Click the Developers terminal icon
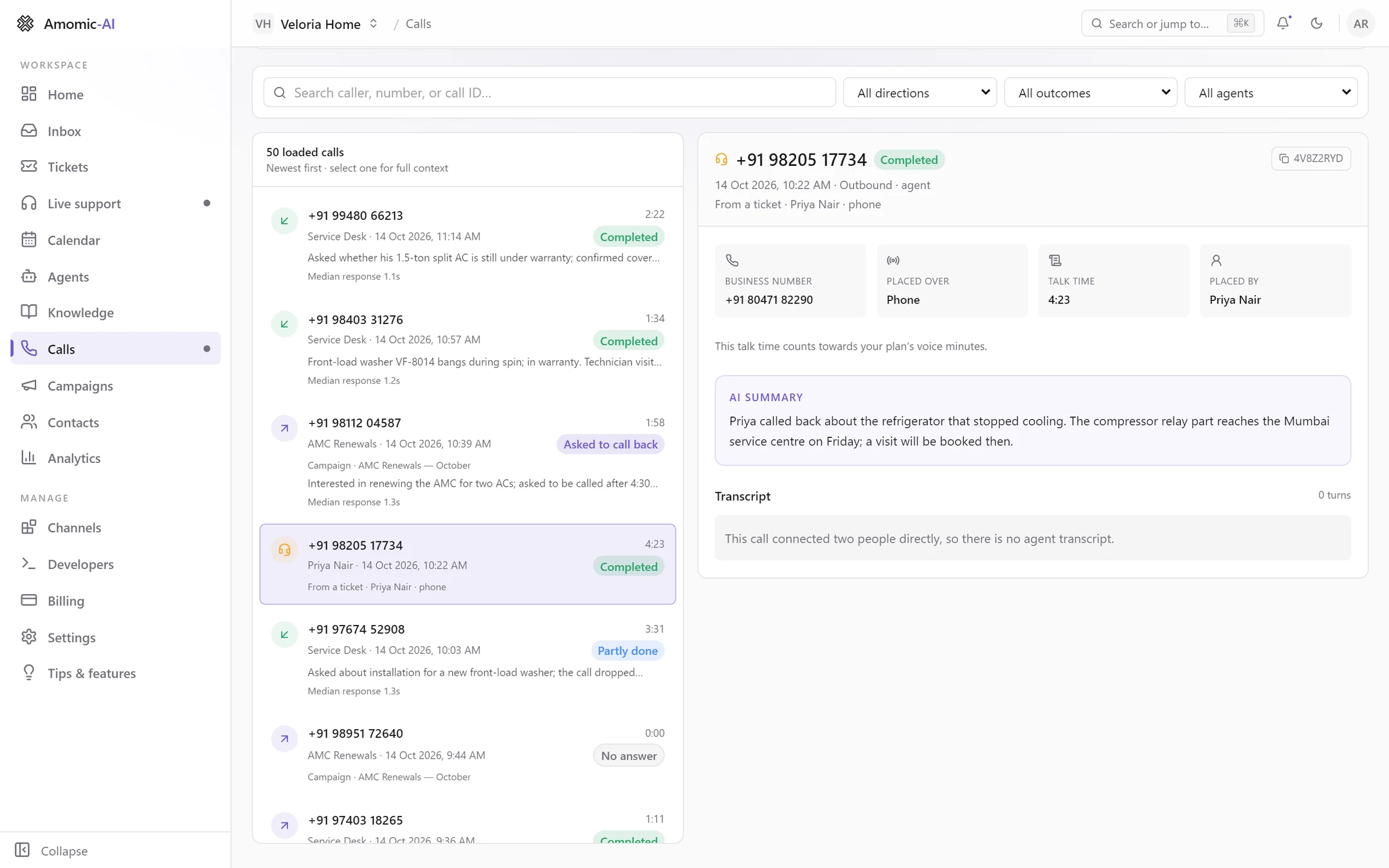 tap(28, 564)
